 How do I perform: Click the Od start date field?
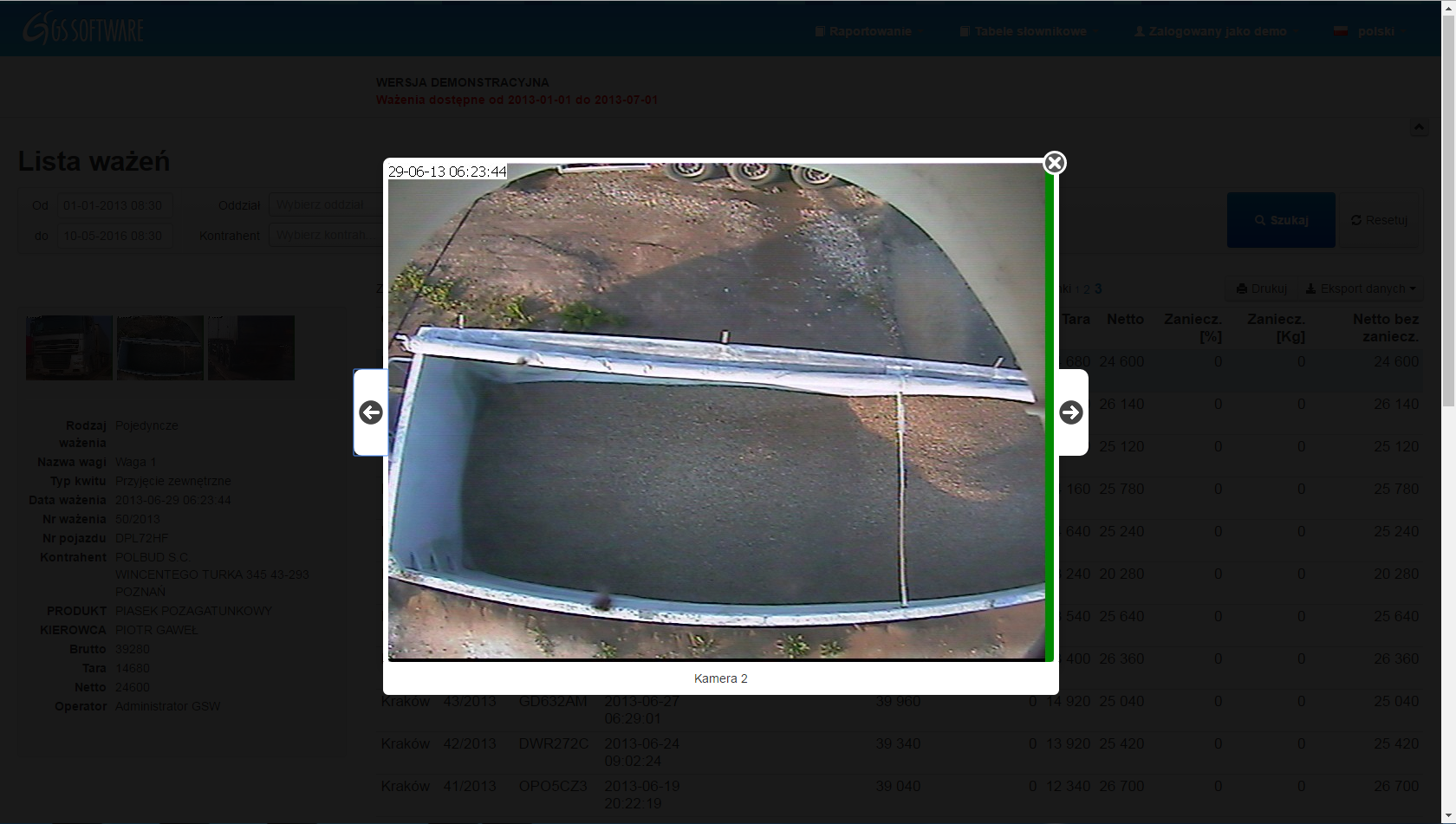tap(114, 205)
